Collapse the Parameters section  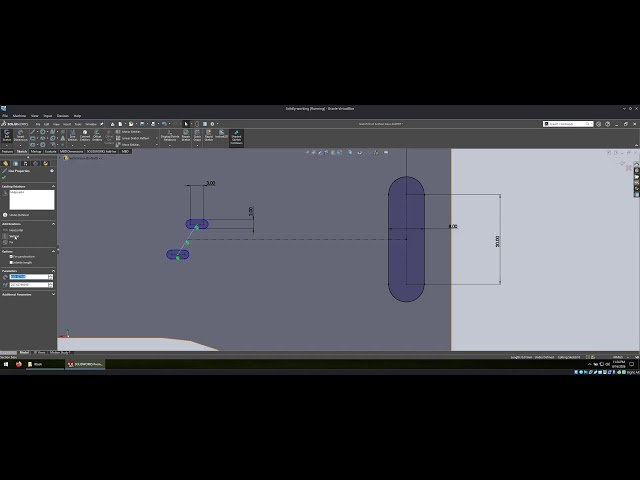(x=53, y=271)
